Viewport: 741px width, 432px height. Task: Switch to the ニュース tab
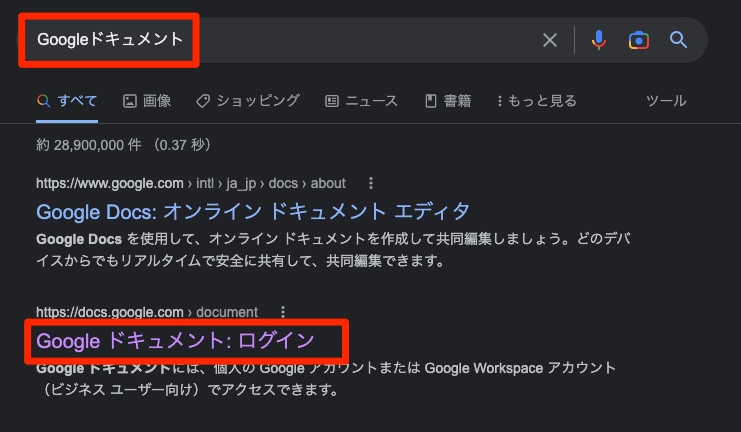(x=362, y=101)
